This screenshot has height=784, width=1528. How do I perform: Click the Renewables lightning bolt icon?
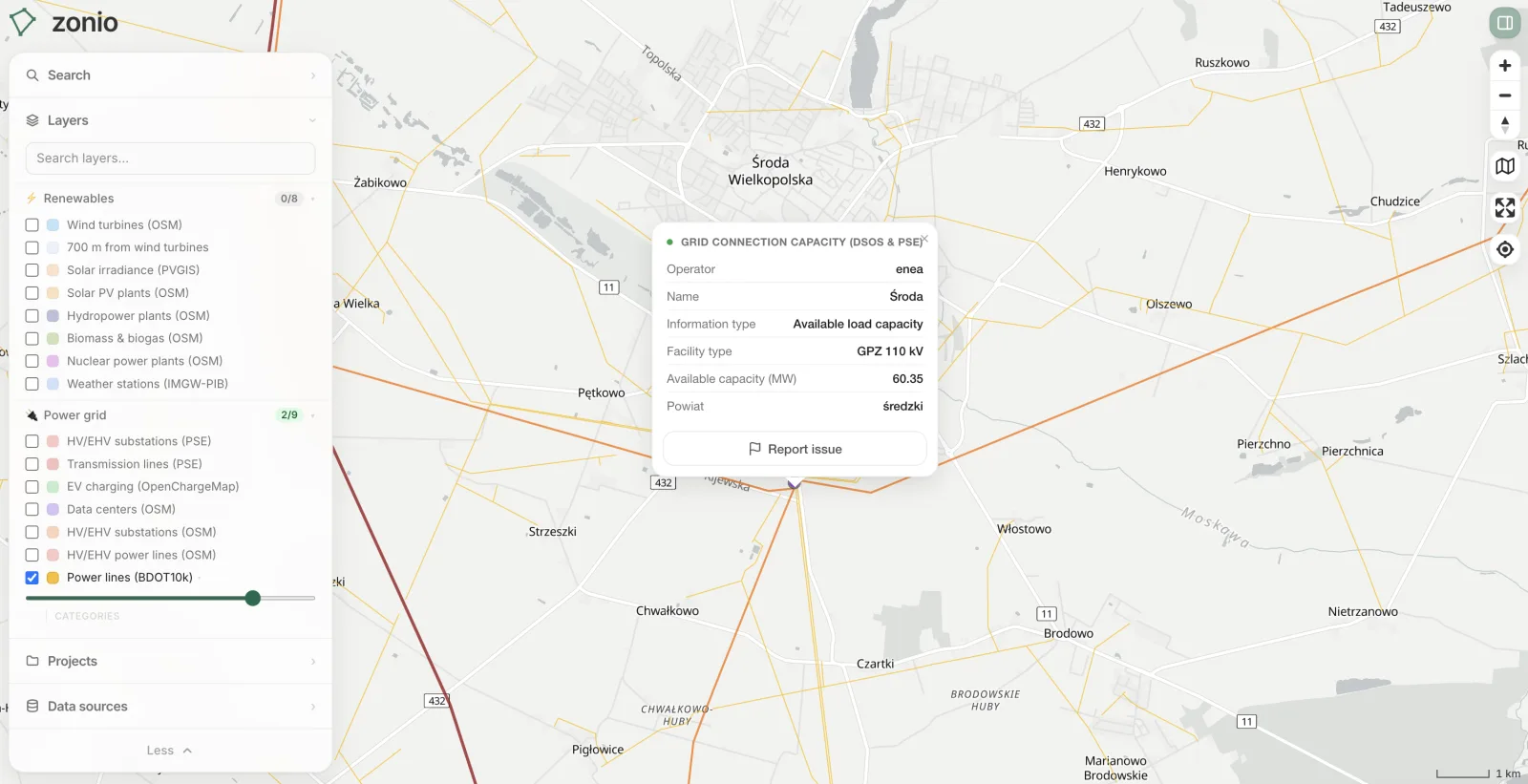coord(32,199)
